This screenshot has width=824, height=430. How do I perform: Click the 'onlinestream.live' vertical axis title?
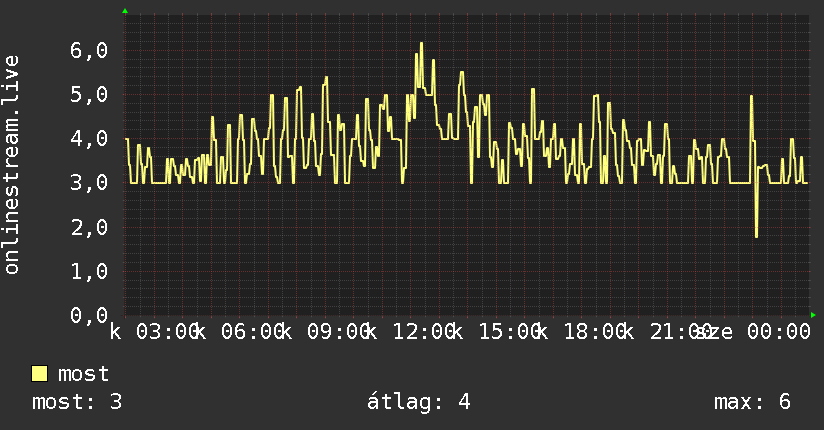pyautogui.click(x=12, y=165)
